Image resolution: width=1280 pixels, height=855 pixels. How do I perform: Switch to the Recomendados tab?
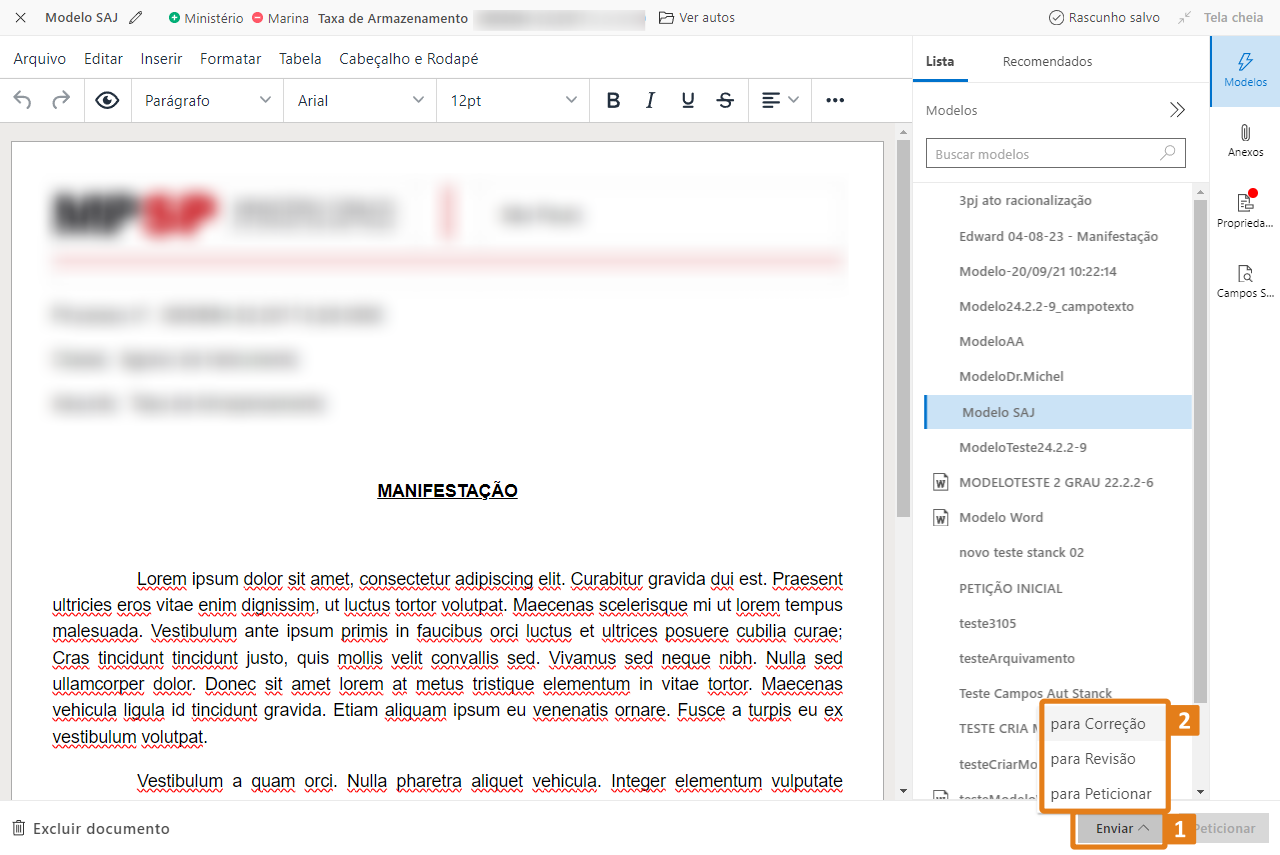tap(1047, 61)
